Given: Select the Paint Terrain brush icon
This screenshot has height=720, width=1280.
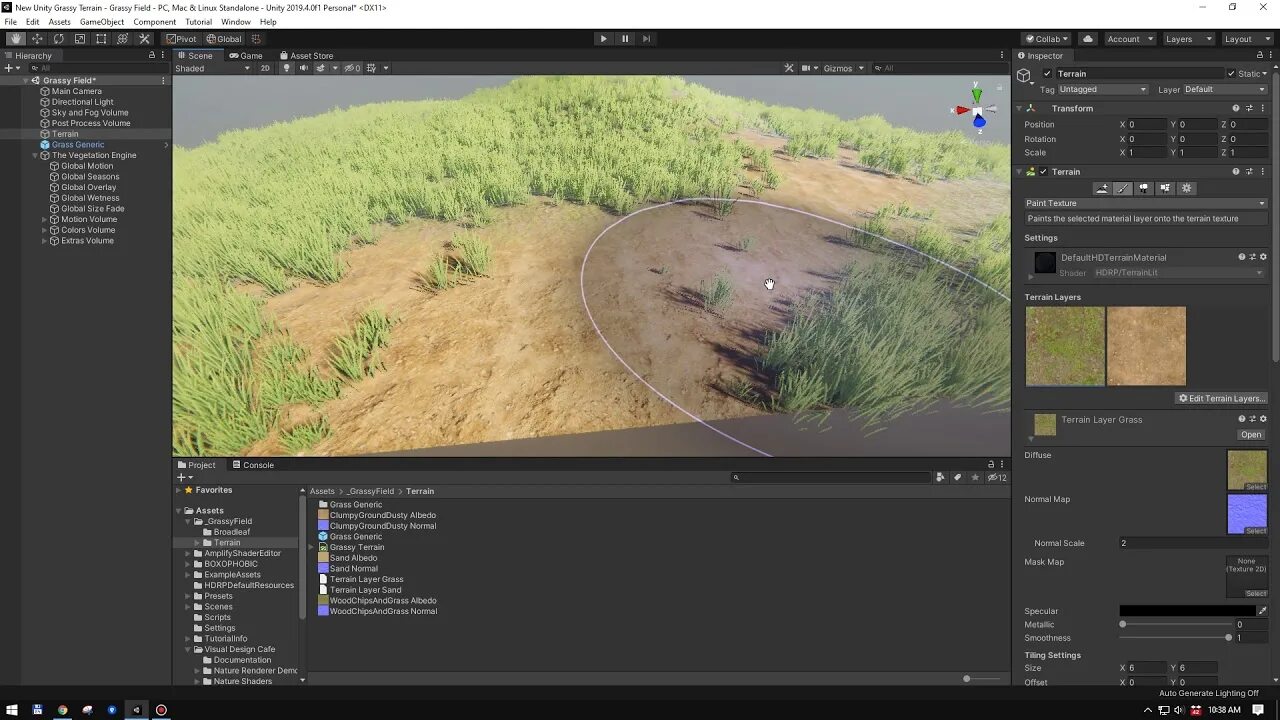Looking at the screenshot, I should point(1123,188).
